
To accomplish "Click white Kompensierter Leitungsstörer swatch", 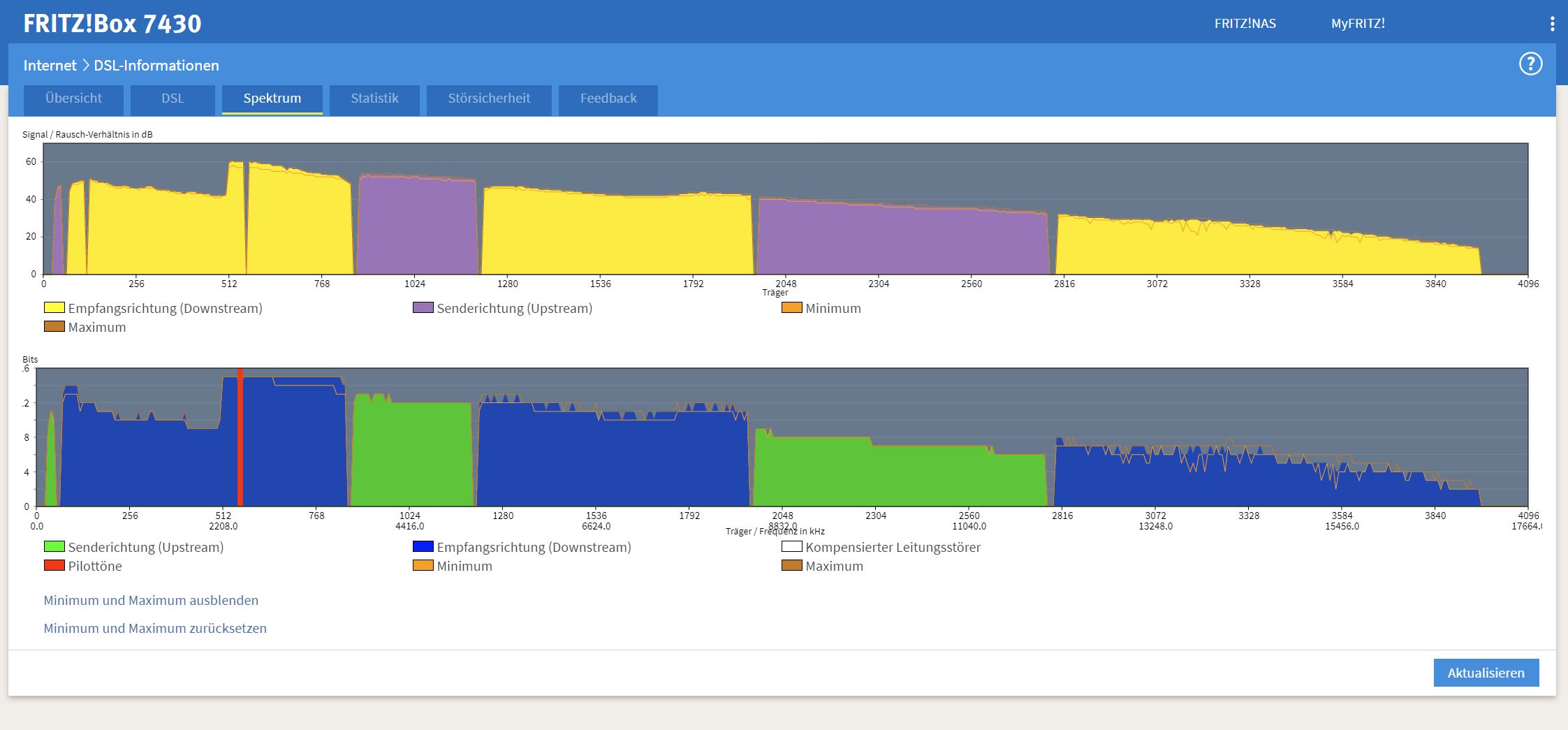I will coord(792,546).
